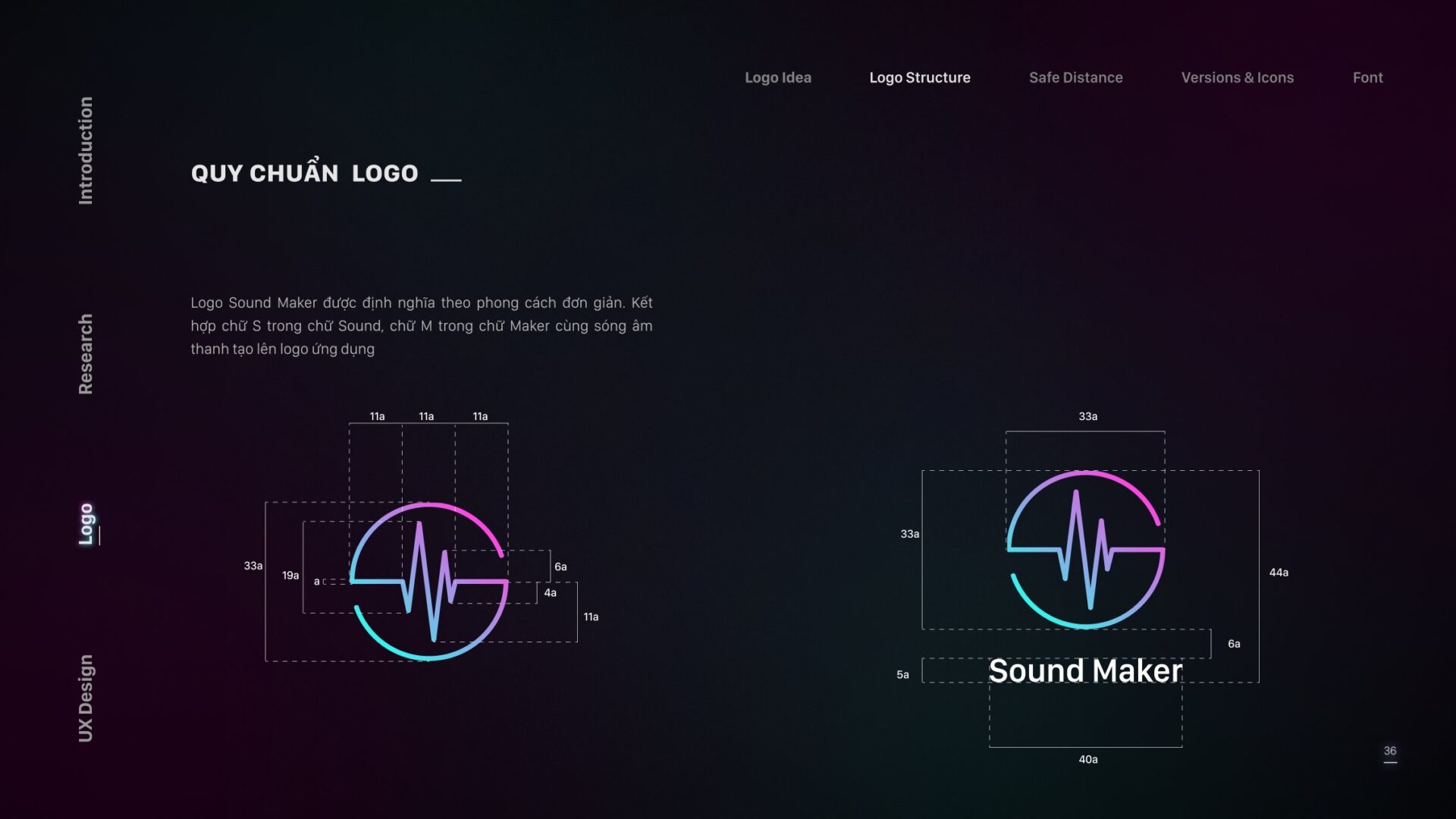Click the logo mark above the Sound Maker wordmark
The height and width of the screenshot is (819, 1456).
(1085, 550)
